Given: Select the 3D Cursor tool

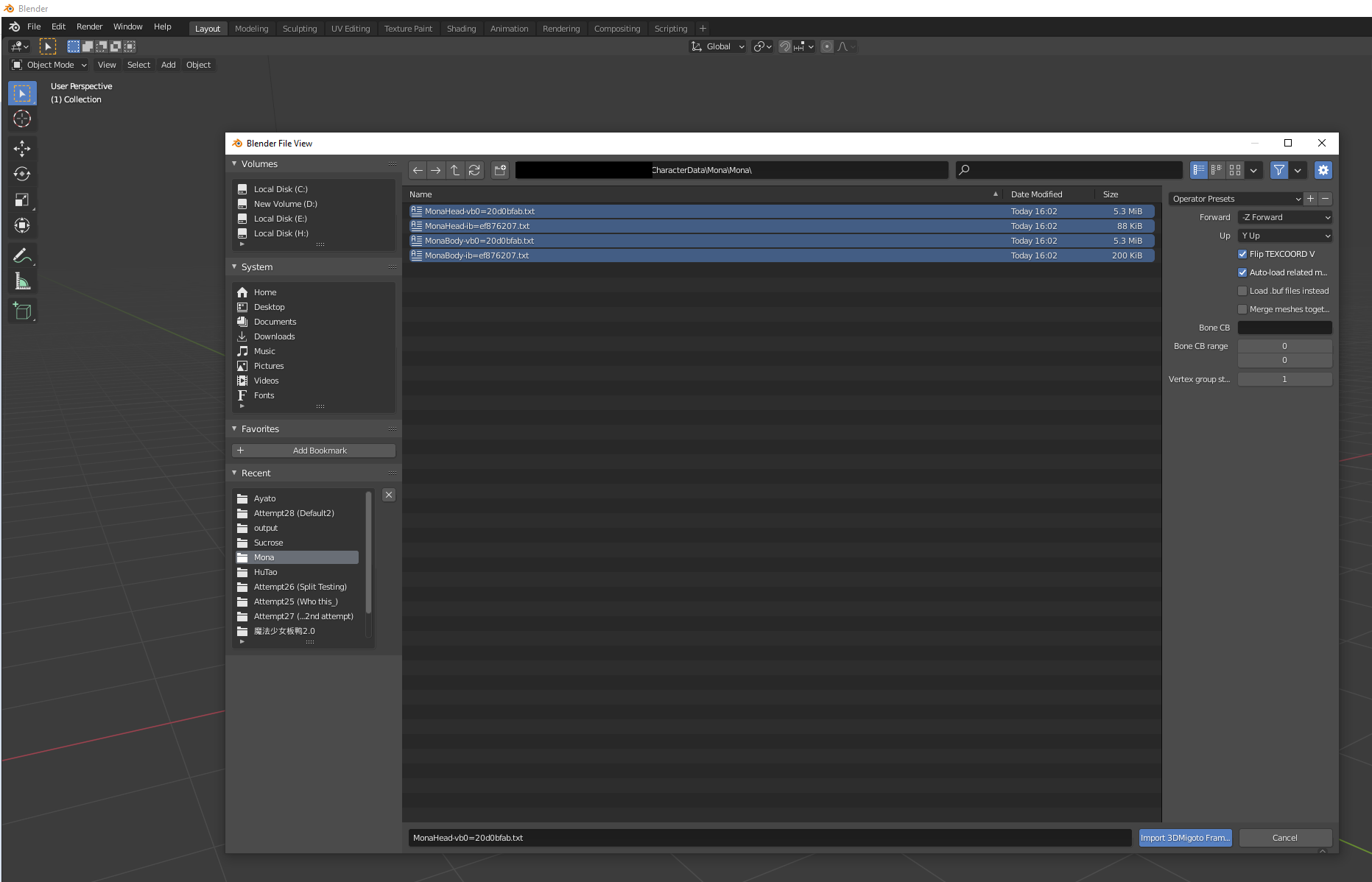Looking at the screenshot, I should click(22, 119).
